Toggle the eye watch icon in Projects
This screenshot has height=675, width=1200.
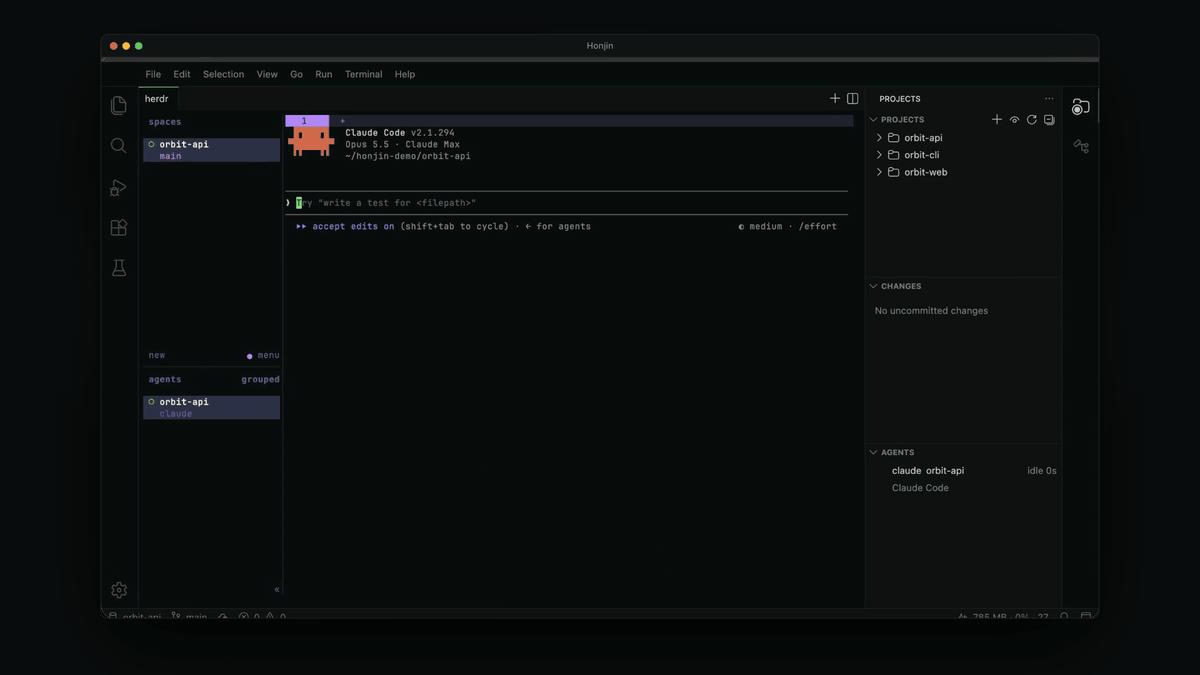(x=1014, y=120)
